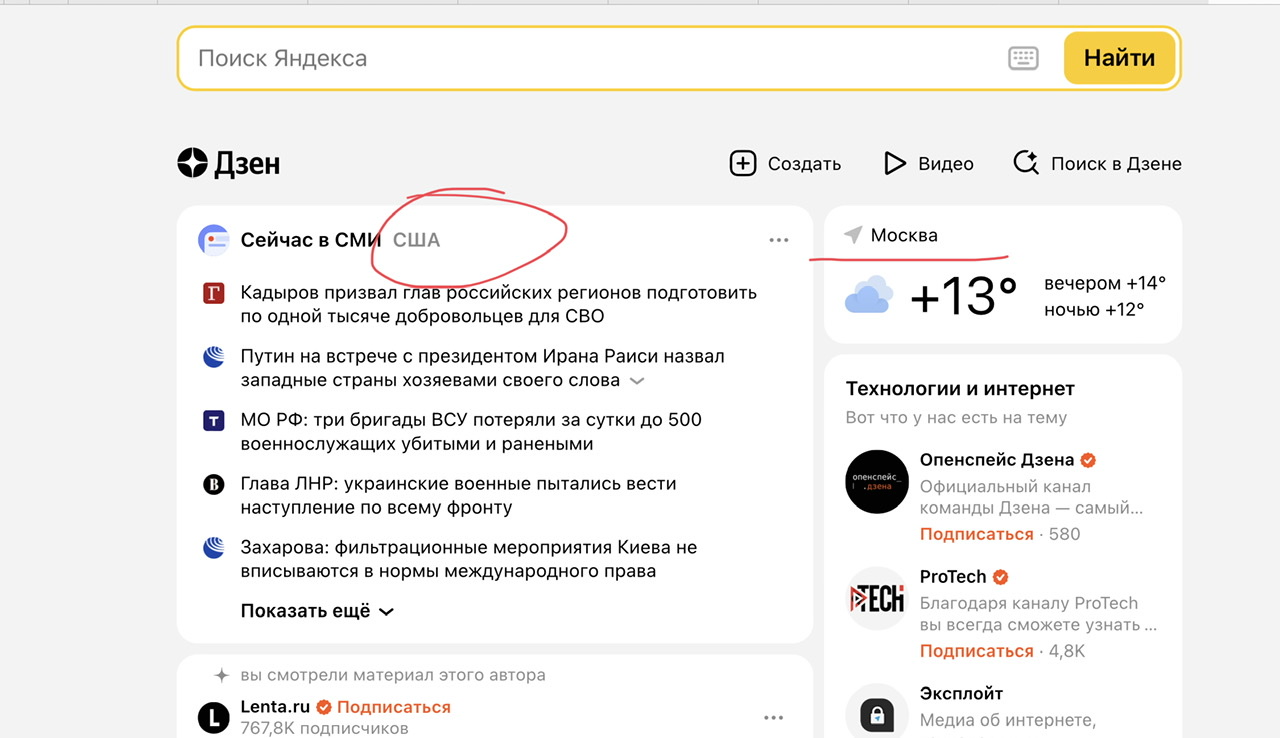
Task: Subscribe to the ProTech channel
Action: (976, 651)
